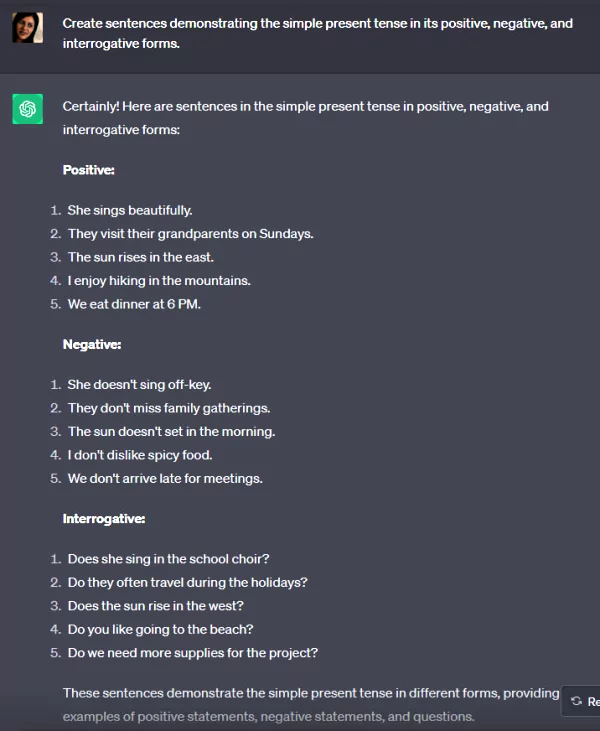Click the Interrogative heading

[x=104, y=519]
